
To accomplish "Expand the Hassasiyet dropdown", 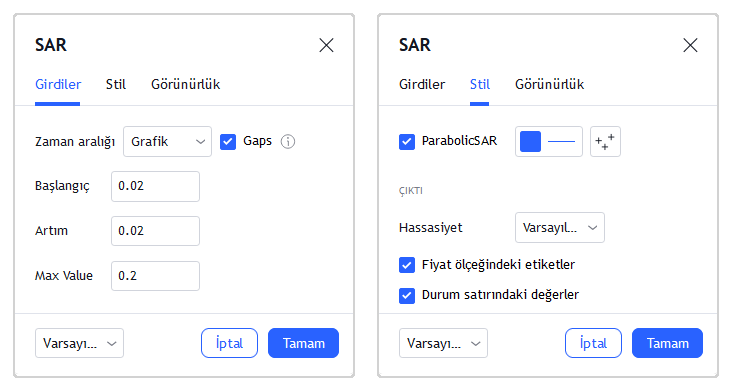I will point(560,228).
